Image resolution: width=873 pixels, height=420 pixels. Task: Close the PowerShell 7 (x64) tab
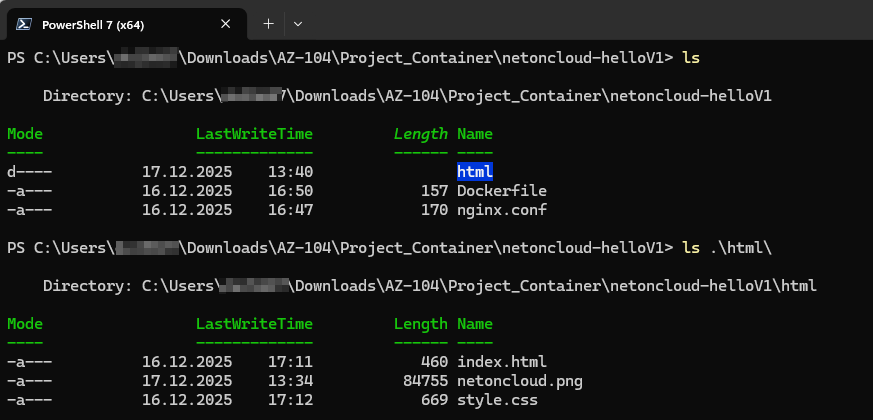click(226, 23)
